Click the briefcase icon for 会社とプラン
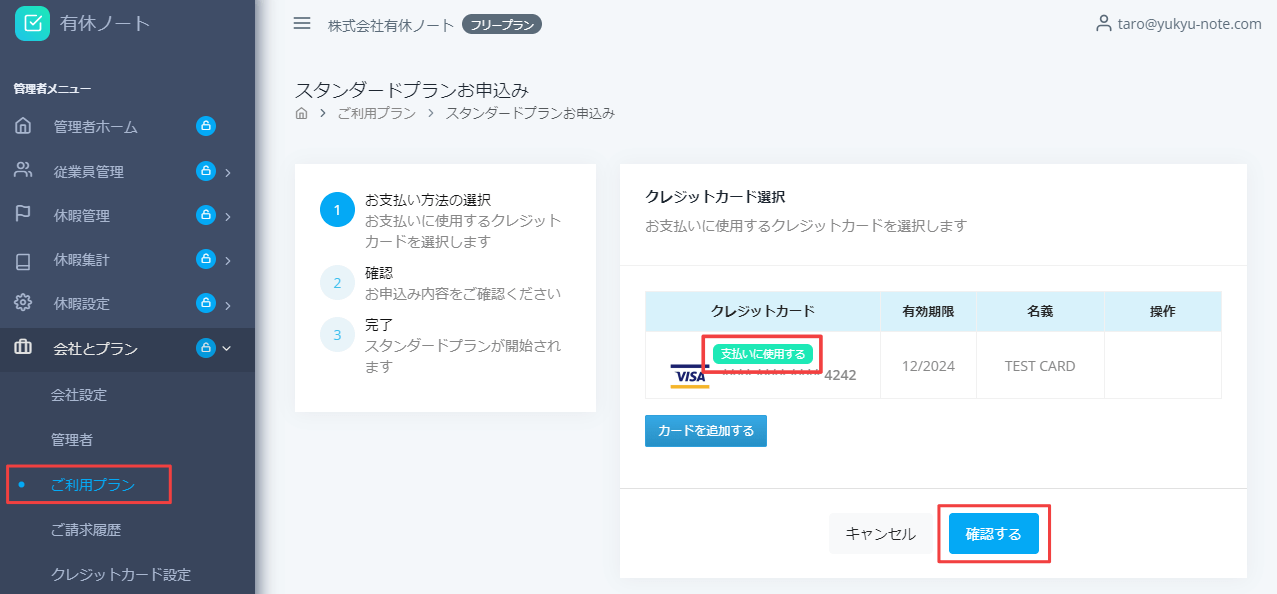1277x594 pixels. pyautogui.click(x=23, y=348)
